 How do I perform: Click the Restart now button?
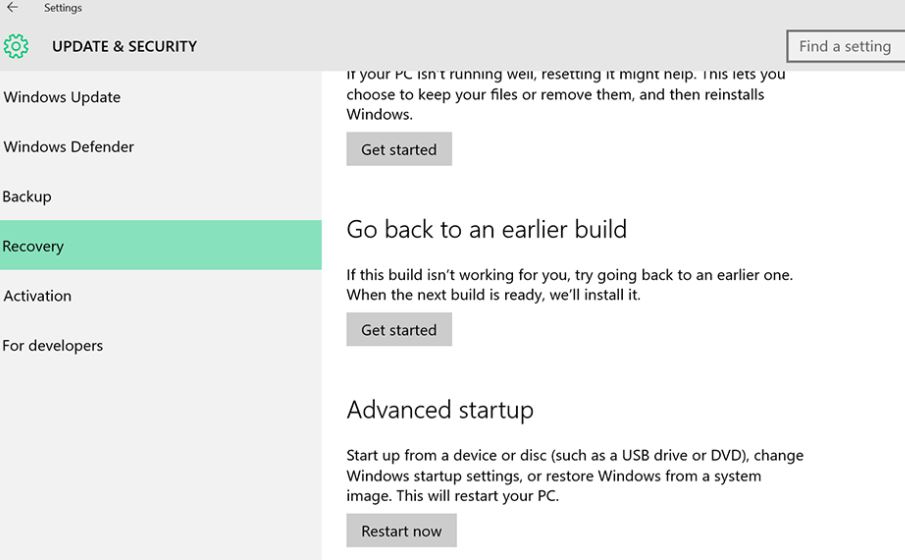(401, 531)
